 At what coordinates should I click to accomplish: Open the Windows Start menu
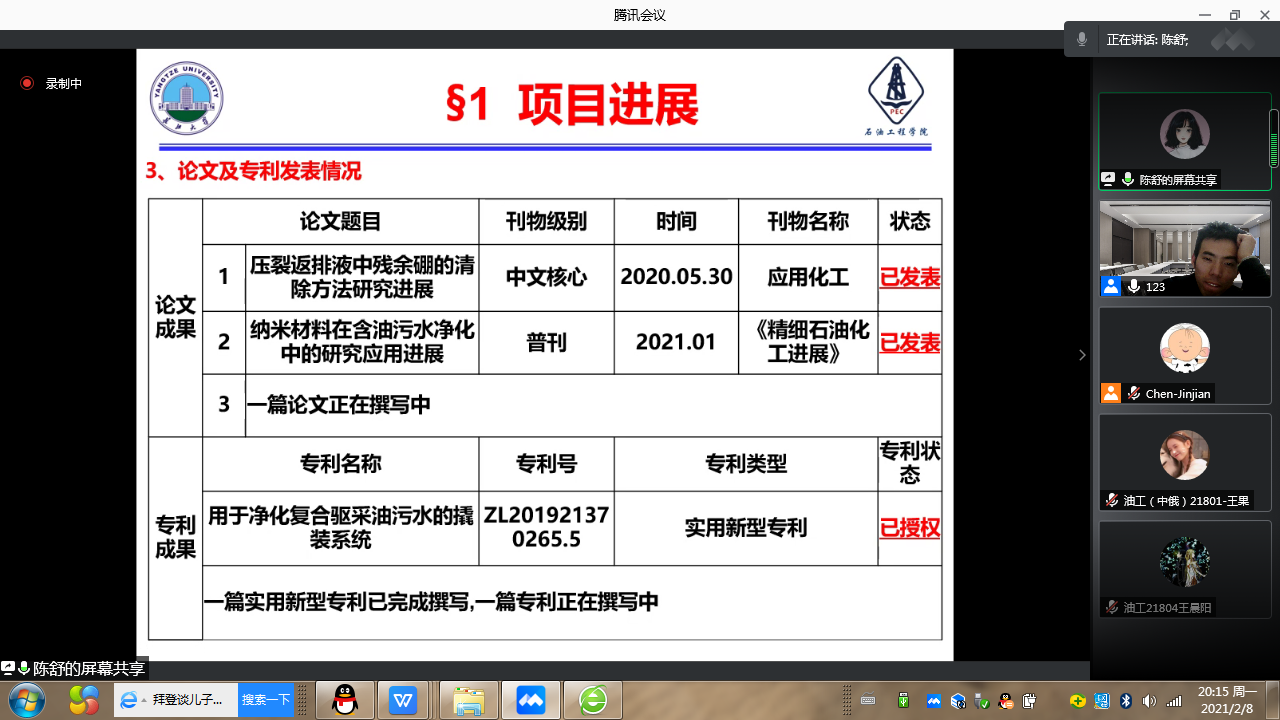pos(25,699)
